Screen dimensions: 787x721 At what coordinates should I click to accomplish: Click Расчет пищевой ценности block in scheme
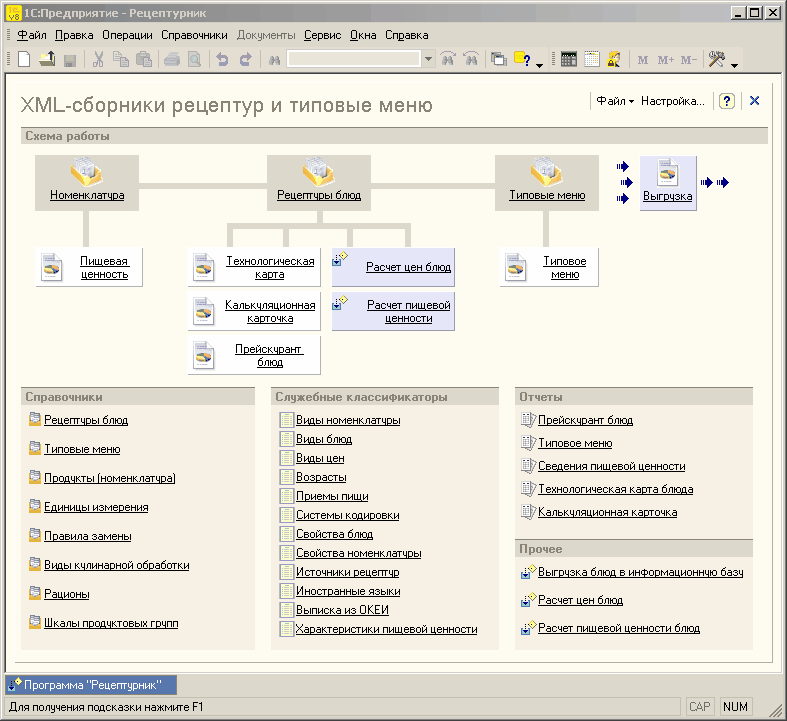pos(394,312)
